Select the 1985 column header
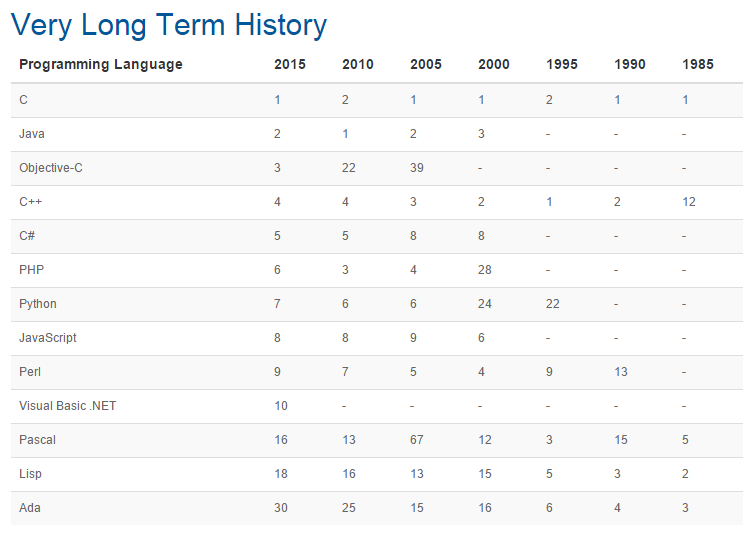755x536 pixels. click(x=698, y=65)
